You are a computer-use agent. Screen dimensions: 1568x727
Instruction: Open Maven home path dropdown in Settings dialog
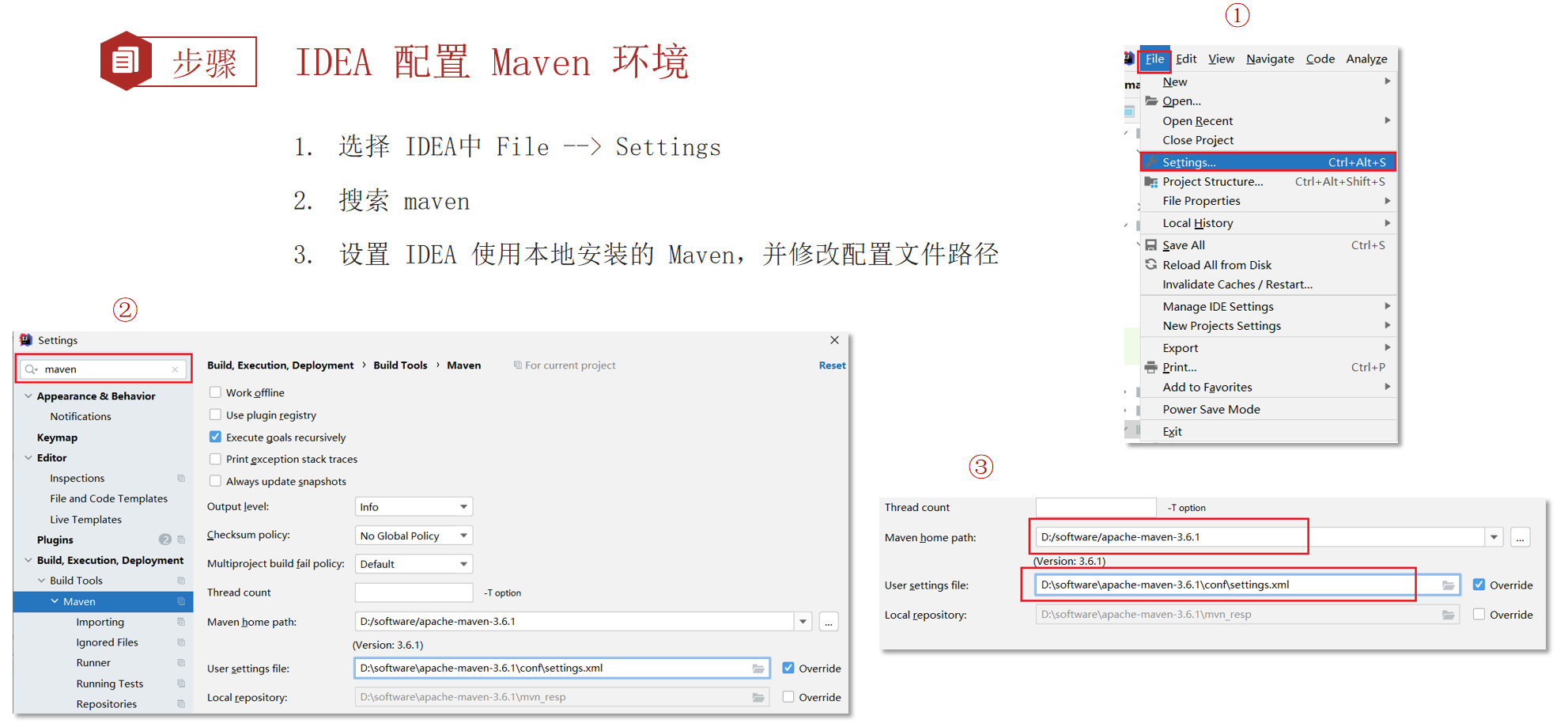[803, 622]
